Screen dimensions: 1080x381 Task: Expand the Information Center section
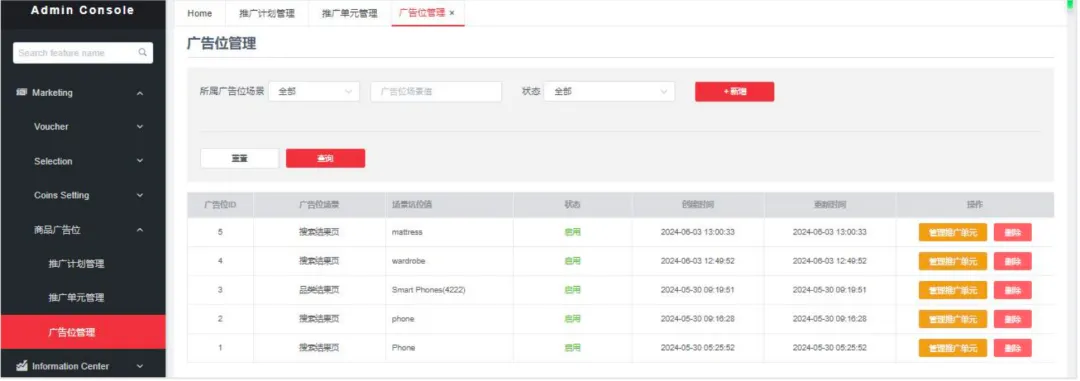(x=140, y=367)
